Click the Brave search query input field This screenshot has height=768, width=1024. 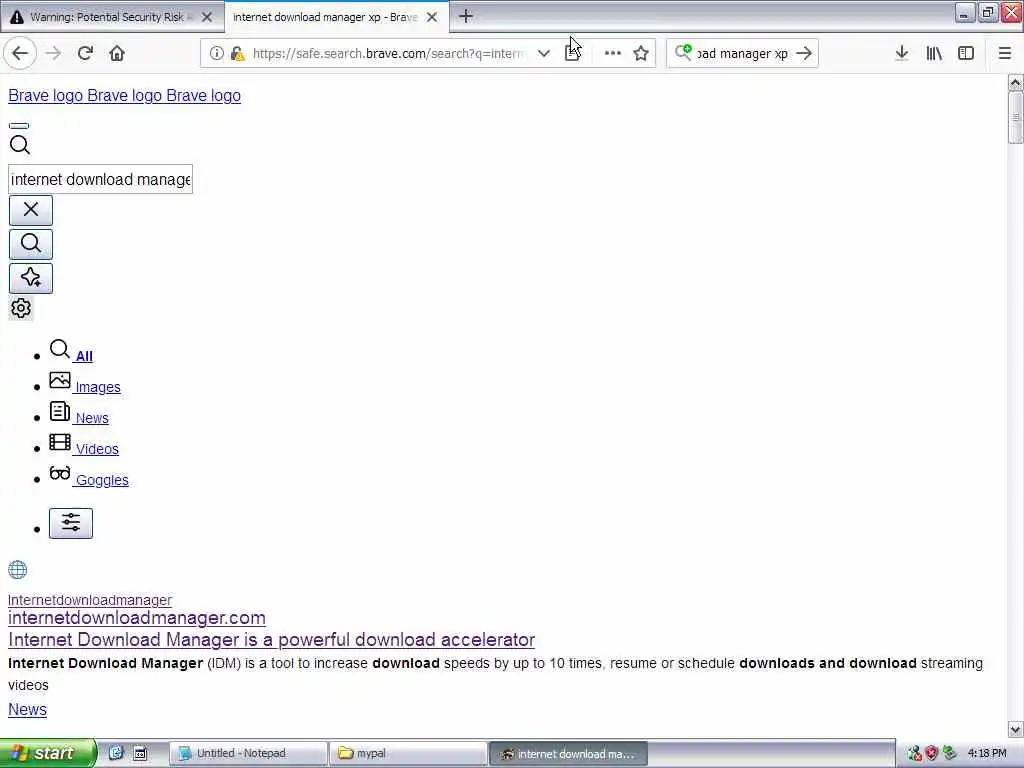pyautogui.click(x=100, y=179)
